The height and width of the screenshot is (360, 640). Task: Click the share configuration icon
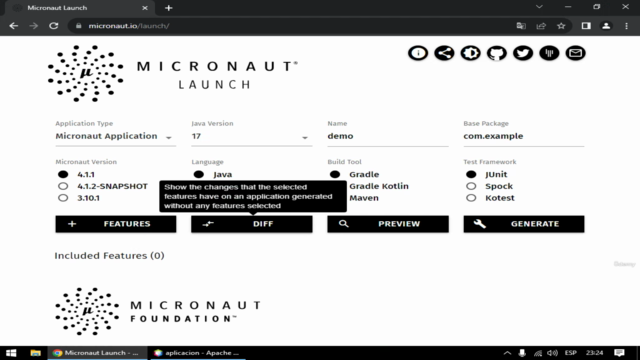444,53
